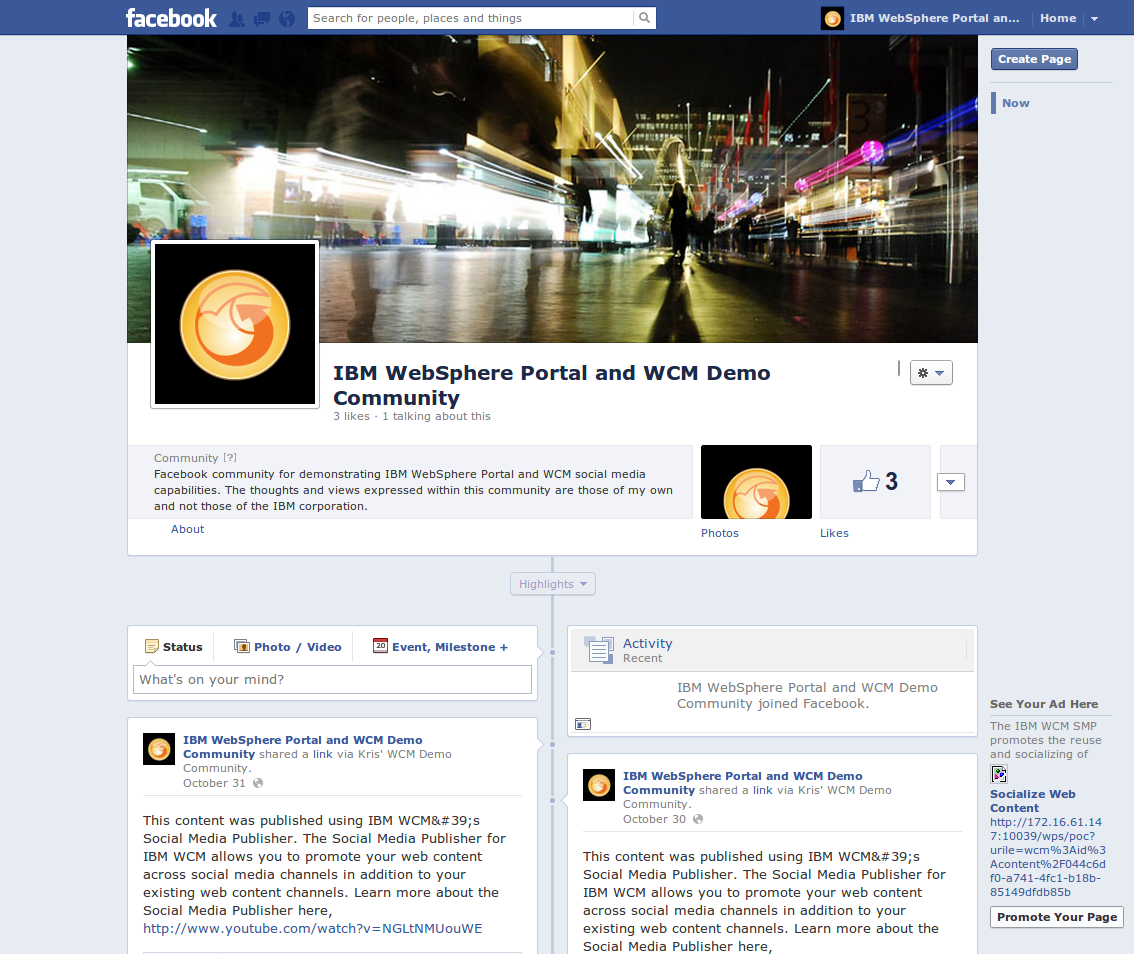
Task: Open the thumbs-up Likes box
Action: pos(875,482)
